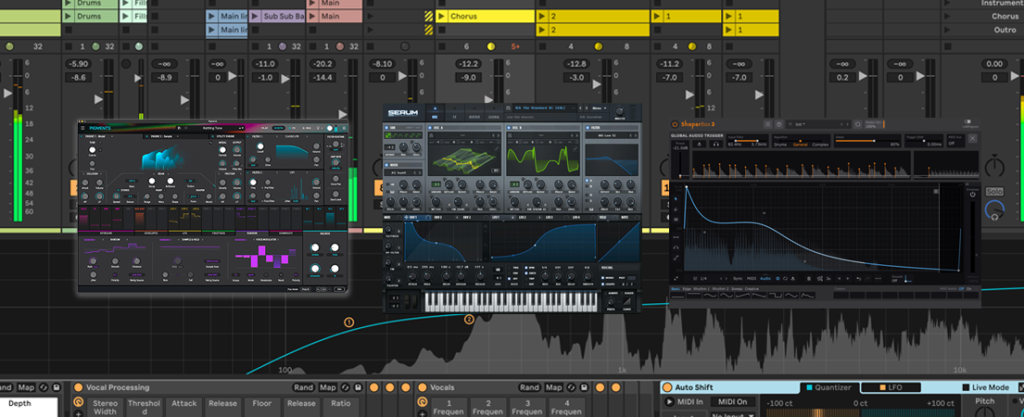Click Rand button on Vocal Processing rack
The width and height of the screenshot is (1024, 417).
pyautogui.click(x=304, y=387)
